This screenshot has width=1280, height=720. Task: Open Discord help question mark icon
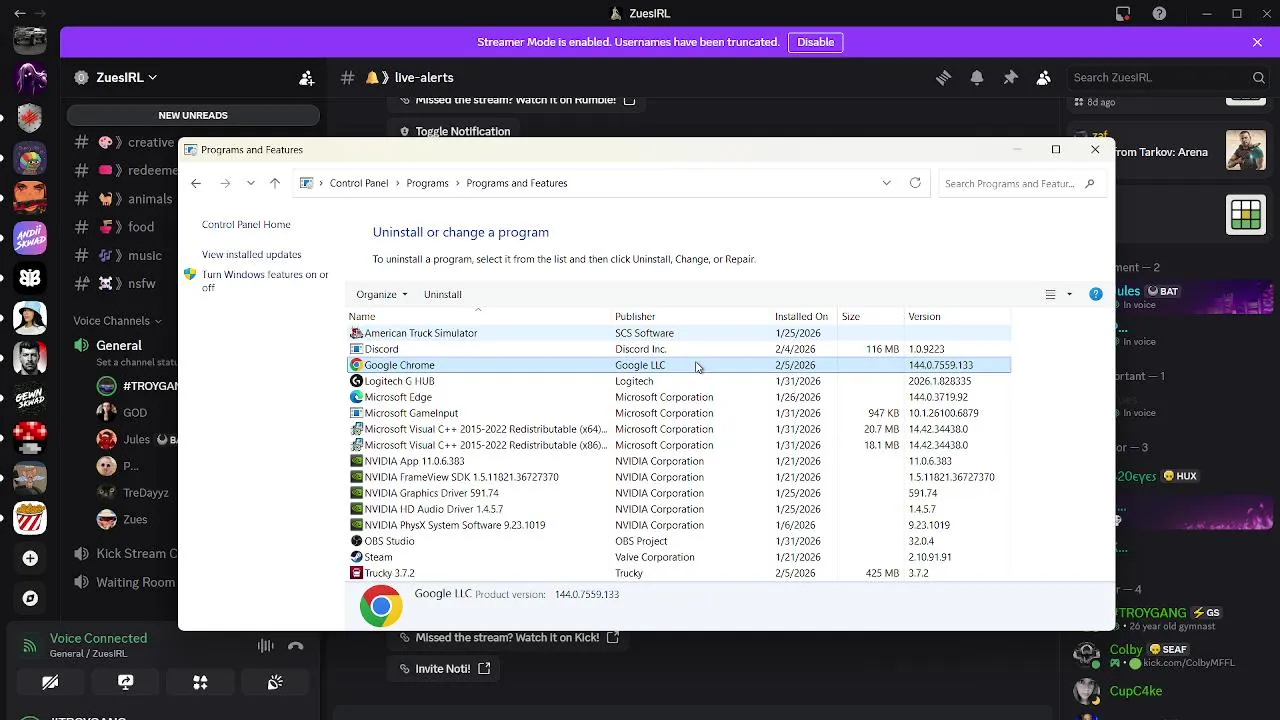1159,14
